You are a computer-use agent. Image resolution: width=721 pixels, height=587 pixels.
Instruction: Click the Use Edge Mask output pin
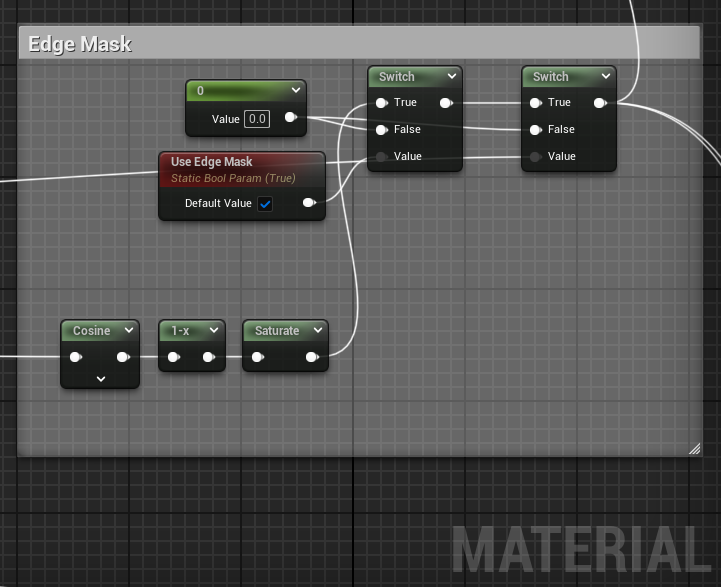pyautogui.click(x=309, y=203)
